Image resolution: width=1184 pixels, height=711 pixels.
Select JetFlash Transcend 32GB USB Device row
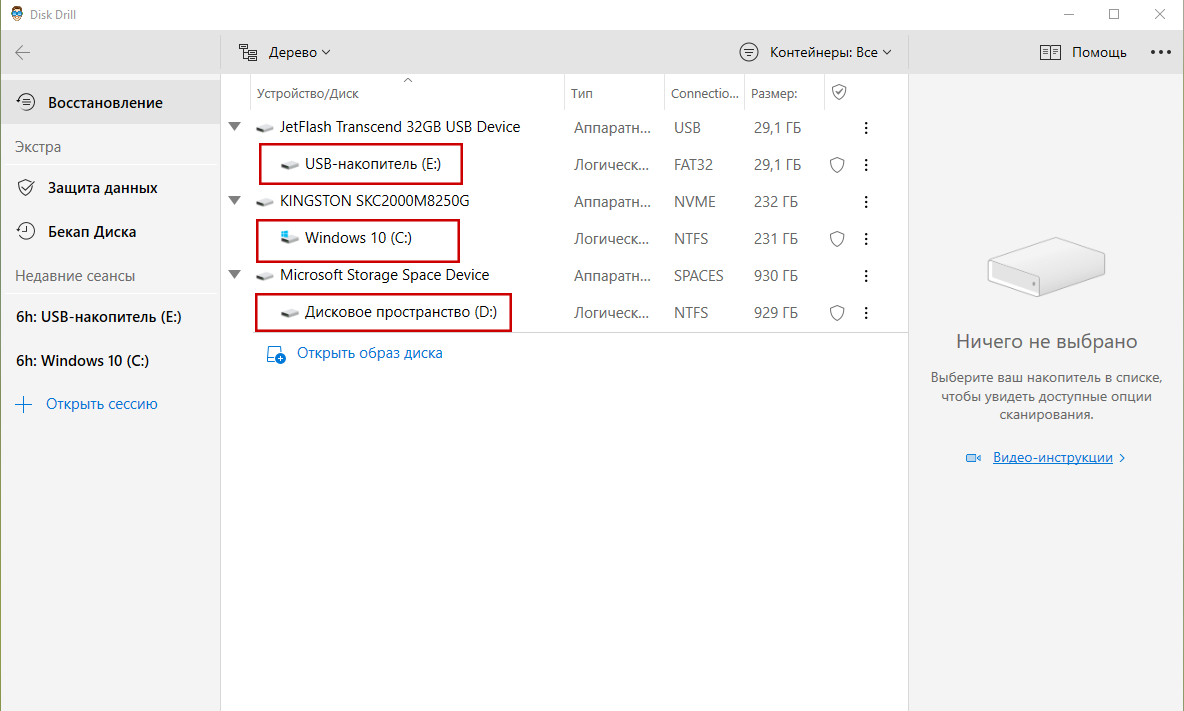pyautogui.click(x=565, y=127)
